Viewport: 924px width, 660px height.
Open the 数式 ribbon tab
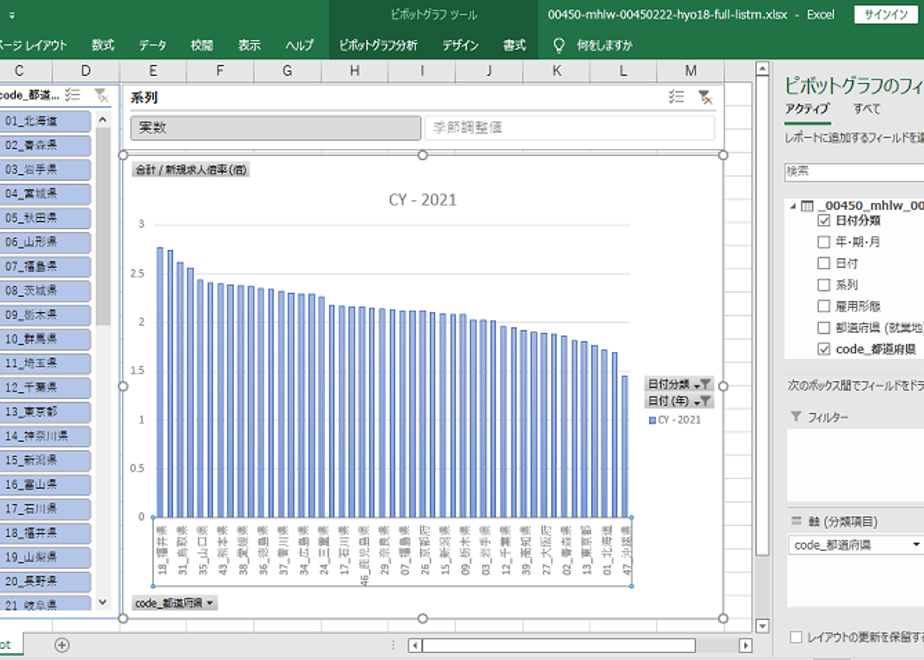click(x=103, y=45)
